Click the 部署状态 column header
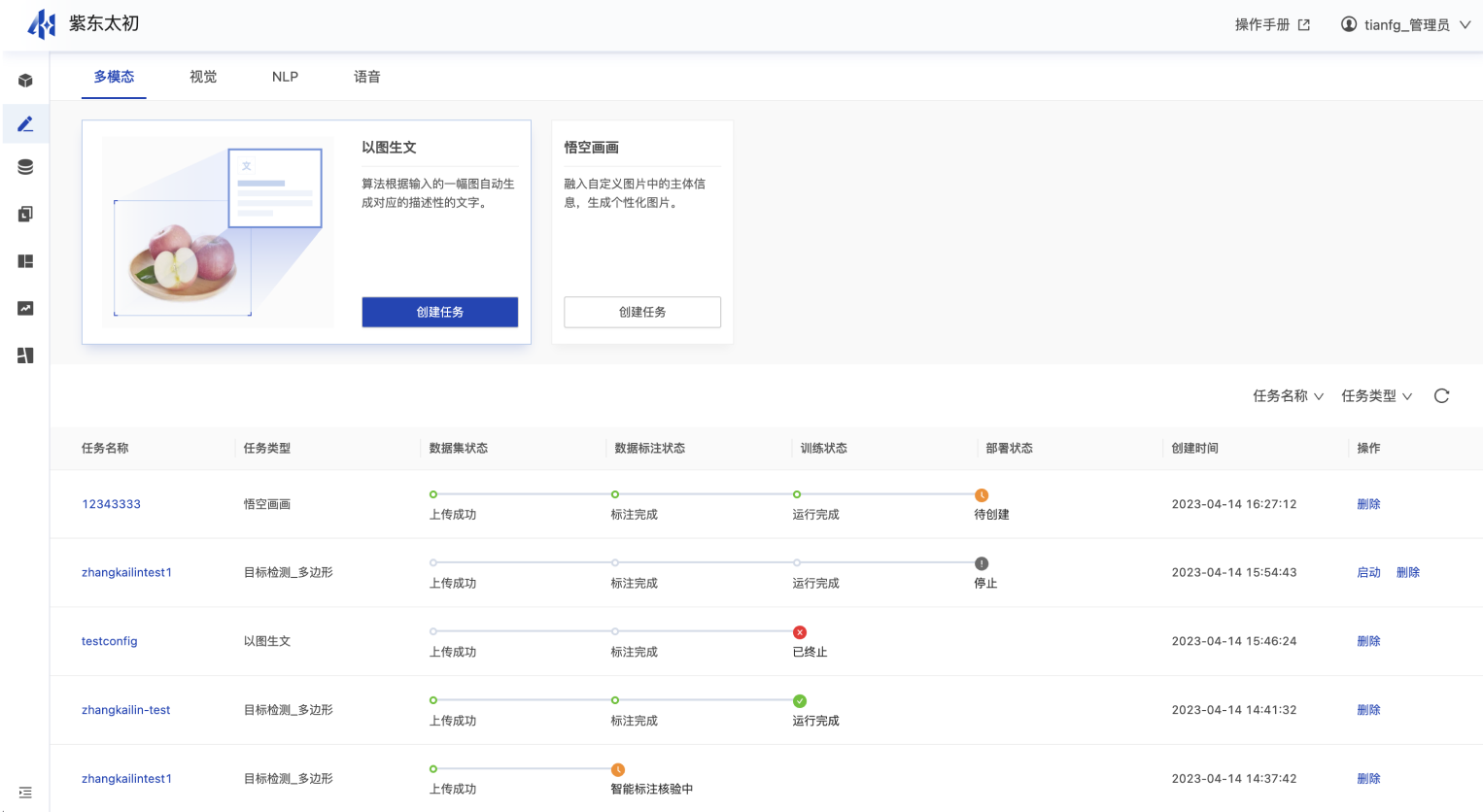Image resolution: width=1483 pixels, height=812 pixels. point(1010,448)
